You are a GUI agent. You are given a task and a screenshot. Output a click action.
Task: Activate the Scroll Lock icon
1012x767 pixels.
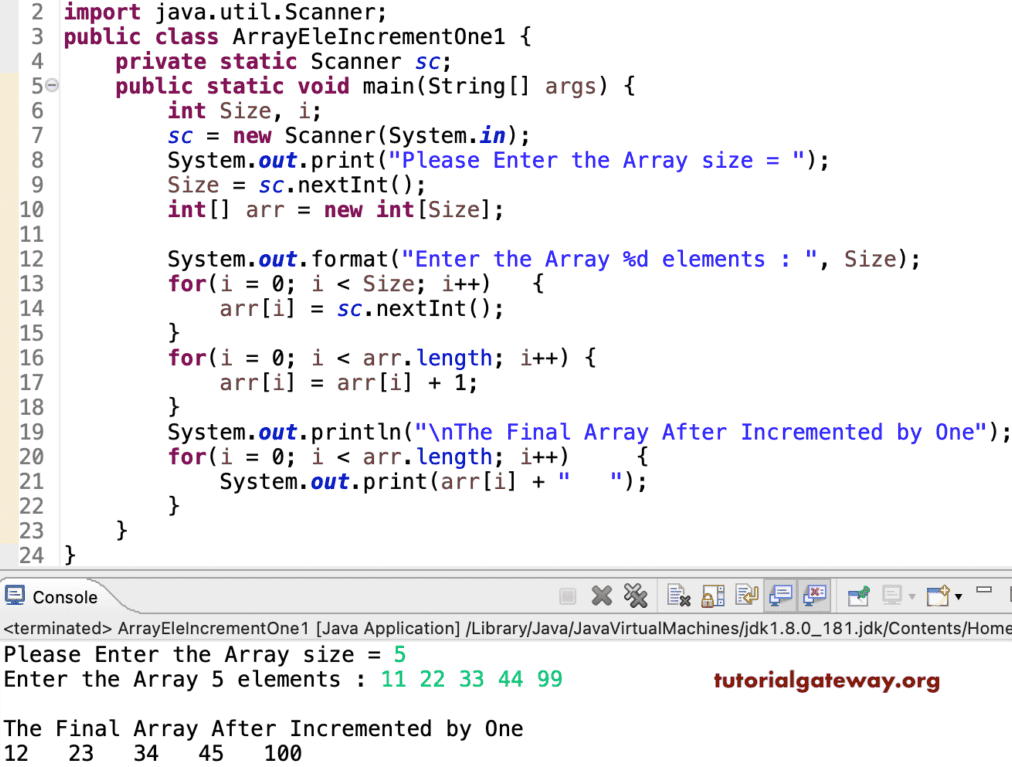[712, 596]
